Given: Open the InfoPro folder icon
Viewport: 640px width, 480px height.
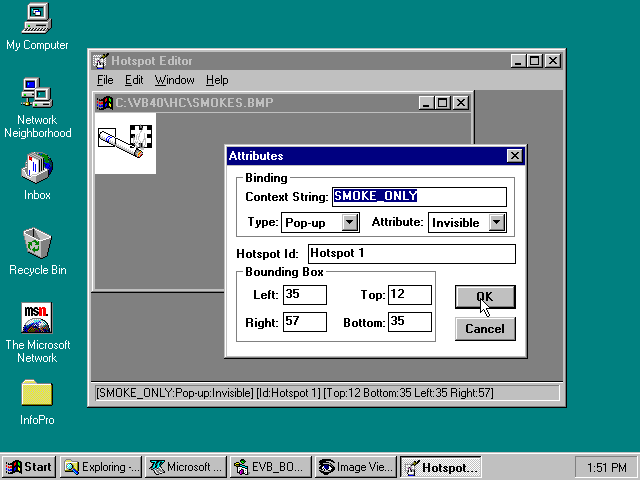Looking at the screenshot, I should tap(37, 393).
